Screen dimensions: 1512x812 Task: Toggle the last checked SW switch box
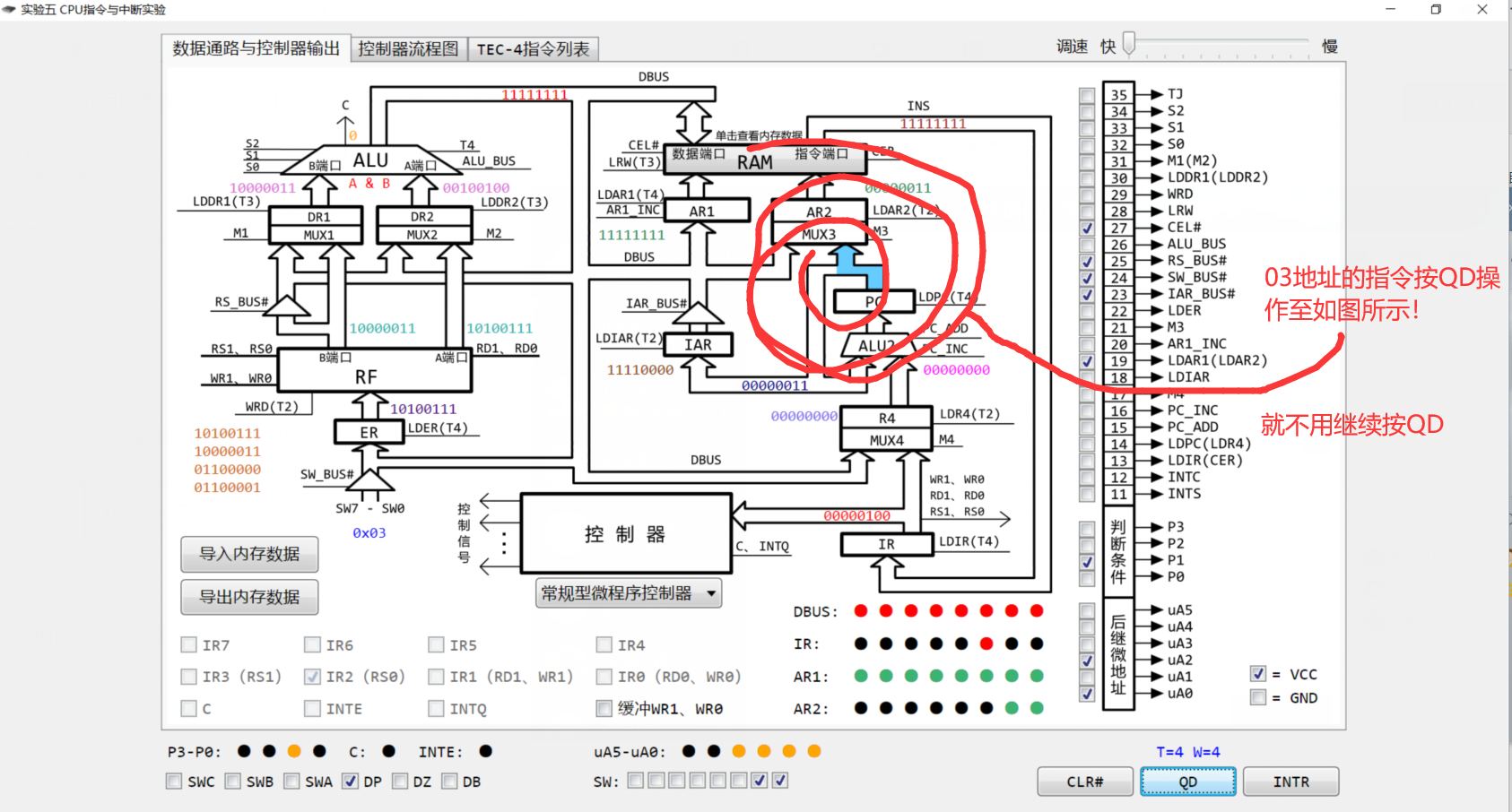coord(780,781)
